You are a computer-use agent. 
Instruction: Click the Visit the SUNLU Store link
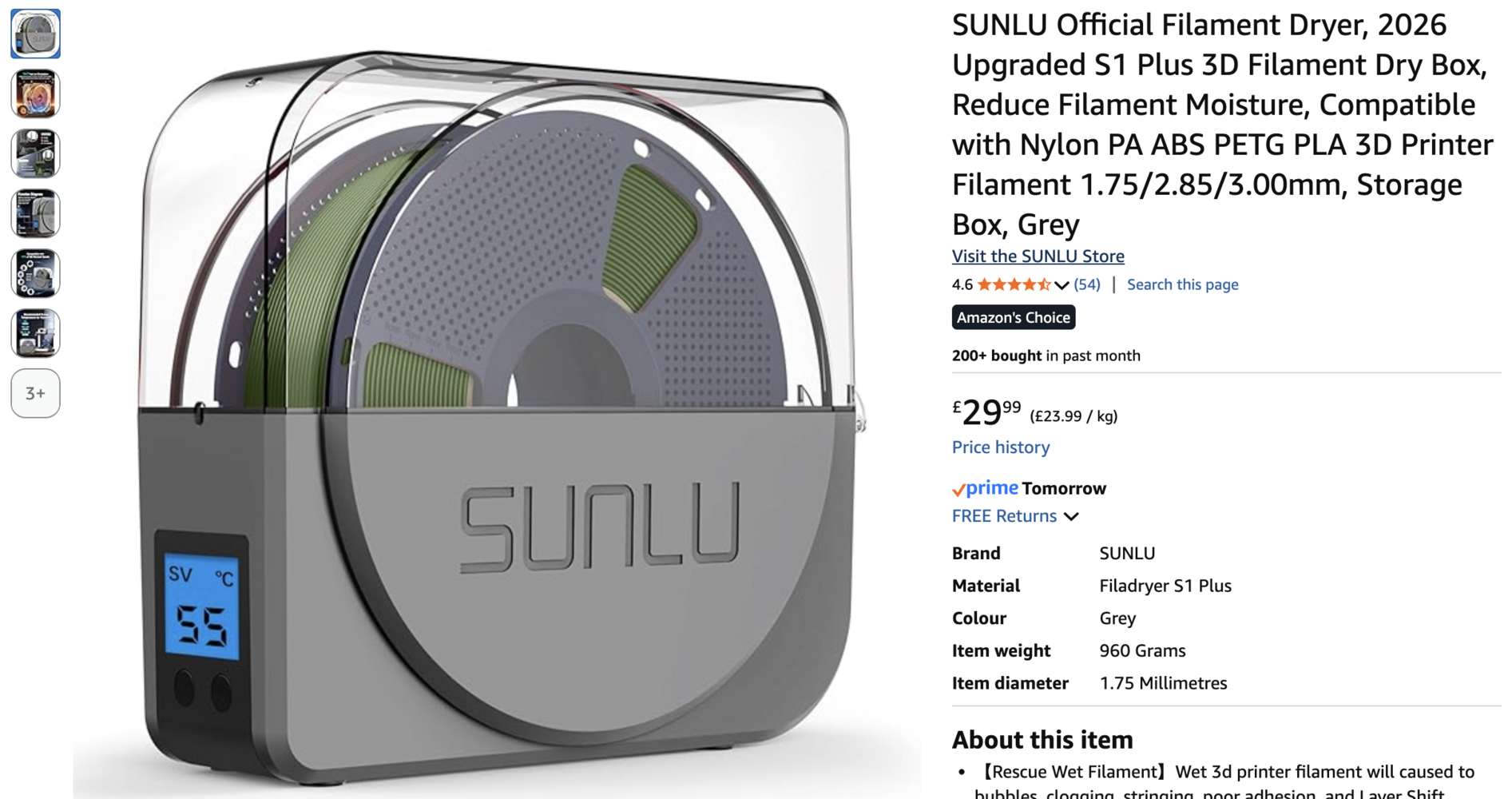coord(1038,256)
